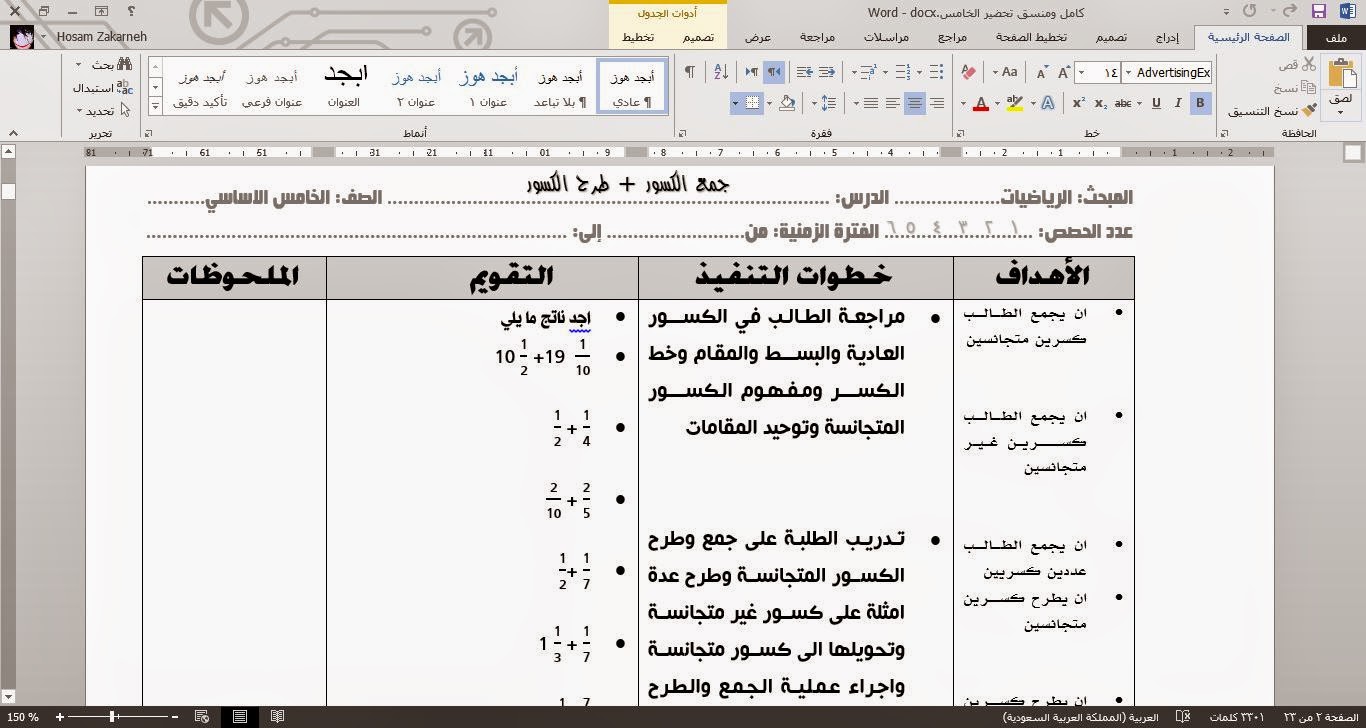Click قص Cut button
Screen dimensions: 1366x728
click(1297, 64)
